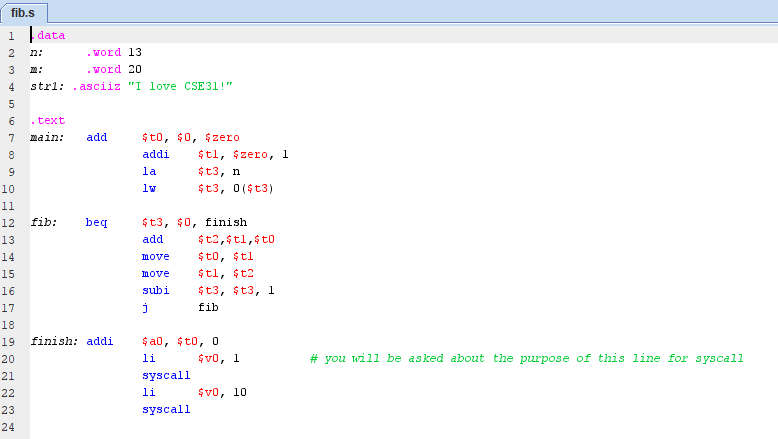This screenshot has height=439, width=778.
Task: Click the la instruction on line 9
Action: click(x=149, y=172)
